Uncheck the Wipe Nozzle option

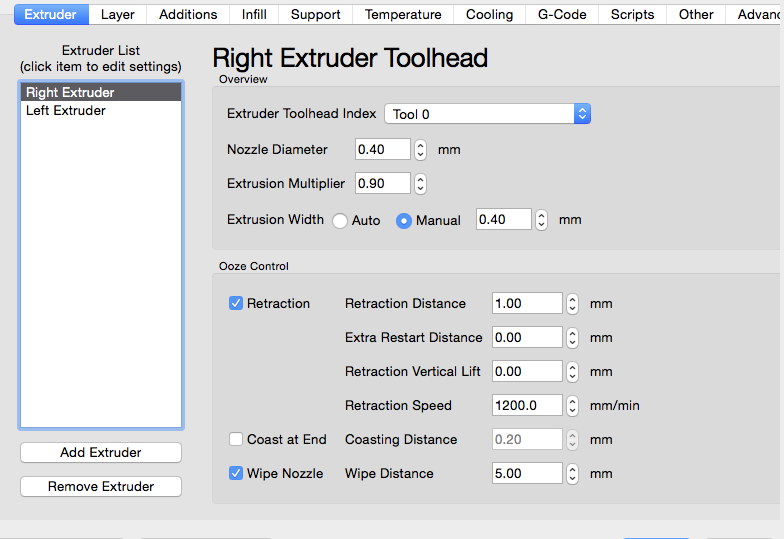coord(236,474)
